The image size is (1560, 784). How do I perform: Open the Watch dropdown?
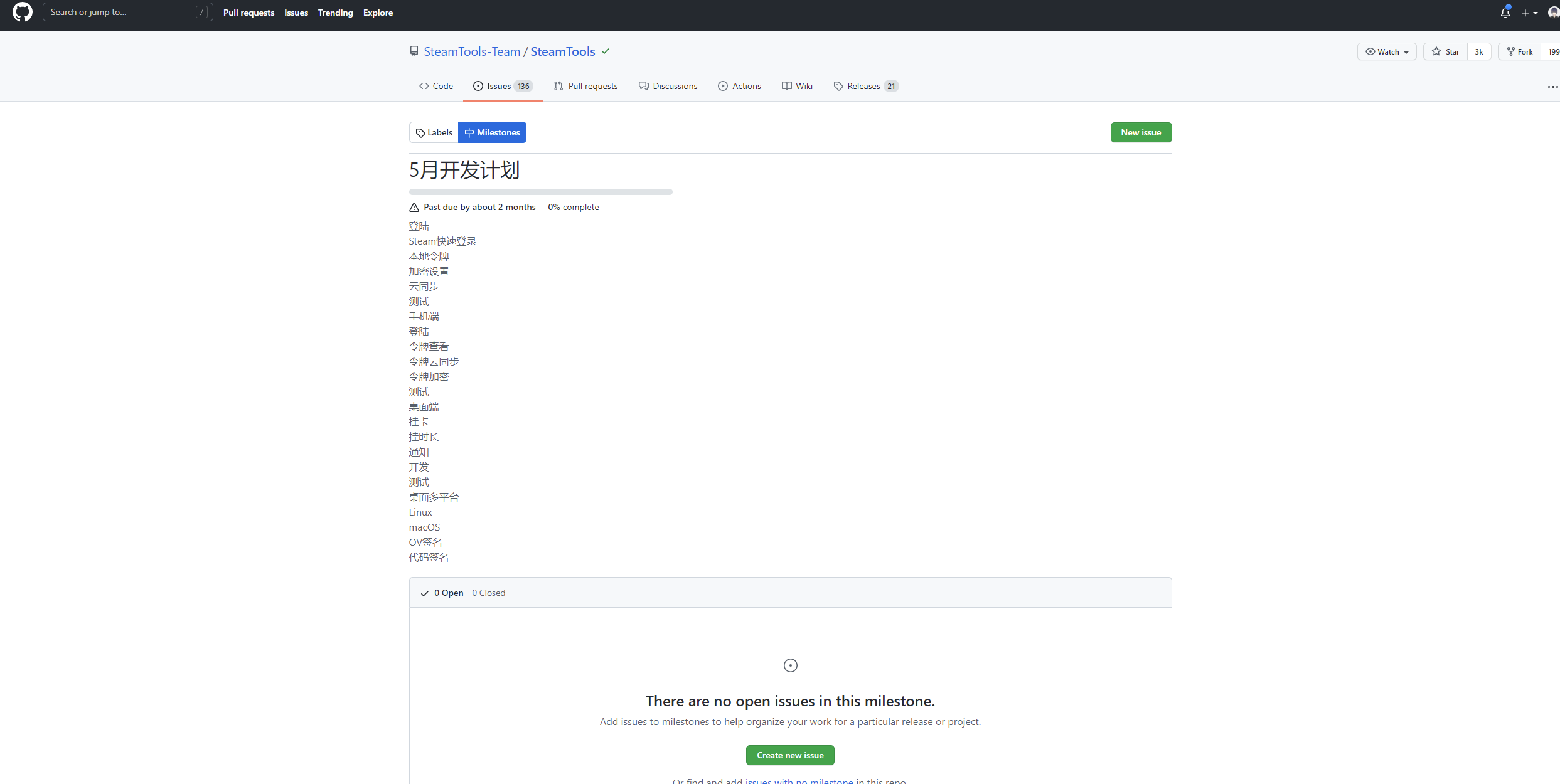[x=1387, y=51]
